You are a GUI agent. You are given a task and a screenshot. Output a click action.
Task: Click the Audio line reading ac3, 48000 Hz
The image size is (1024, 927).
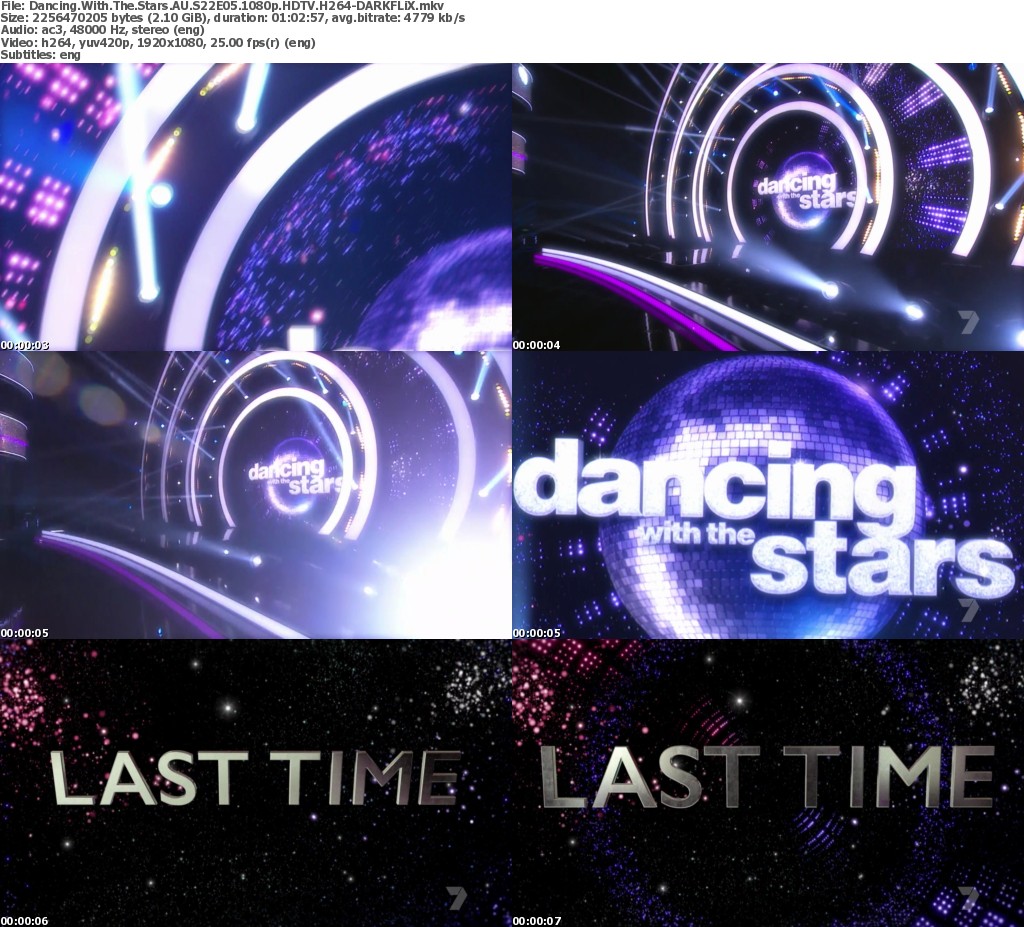(x=103, y=30)
